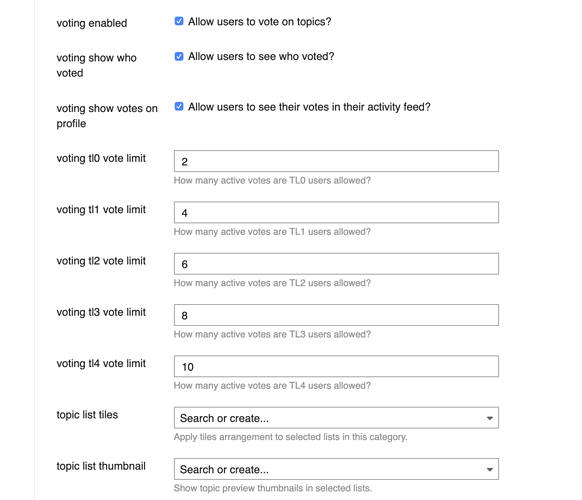Viewport: 582px width, 500px height.
Task: Expand topic list thumbnail caret arrow
Action: 490,470
